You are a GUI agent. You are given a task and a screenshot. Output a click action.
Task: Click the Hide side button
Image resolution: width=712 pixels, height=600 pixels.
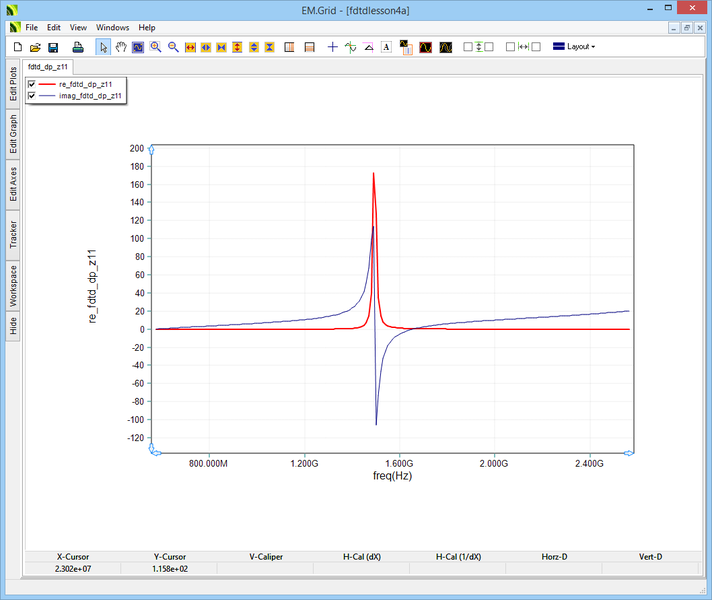click(x=13, y=326)
